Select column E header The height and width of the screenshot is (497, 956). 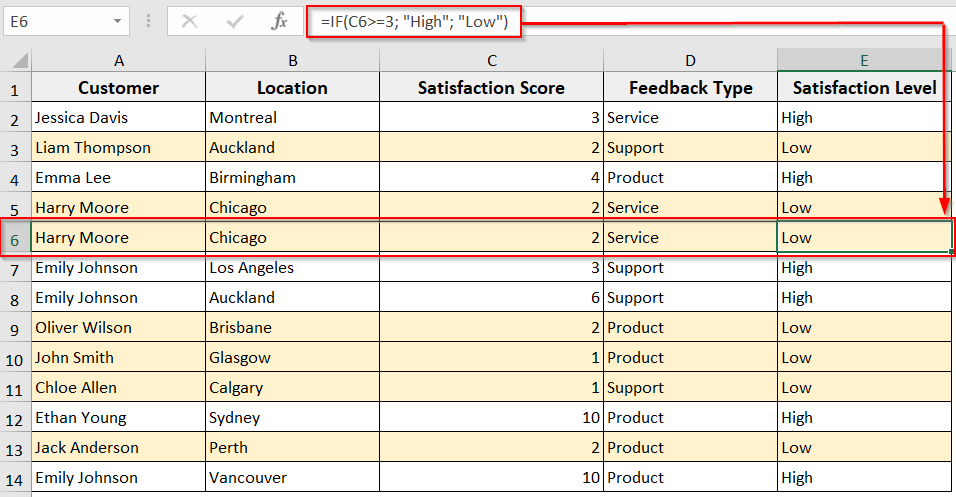pyautogui.click(x=863, y=59)
